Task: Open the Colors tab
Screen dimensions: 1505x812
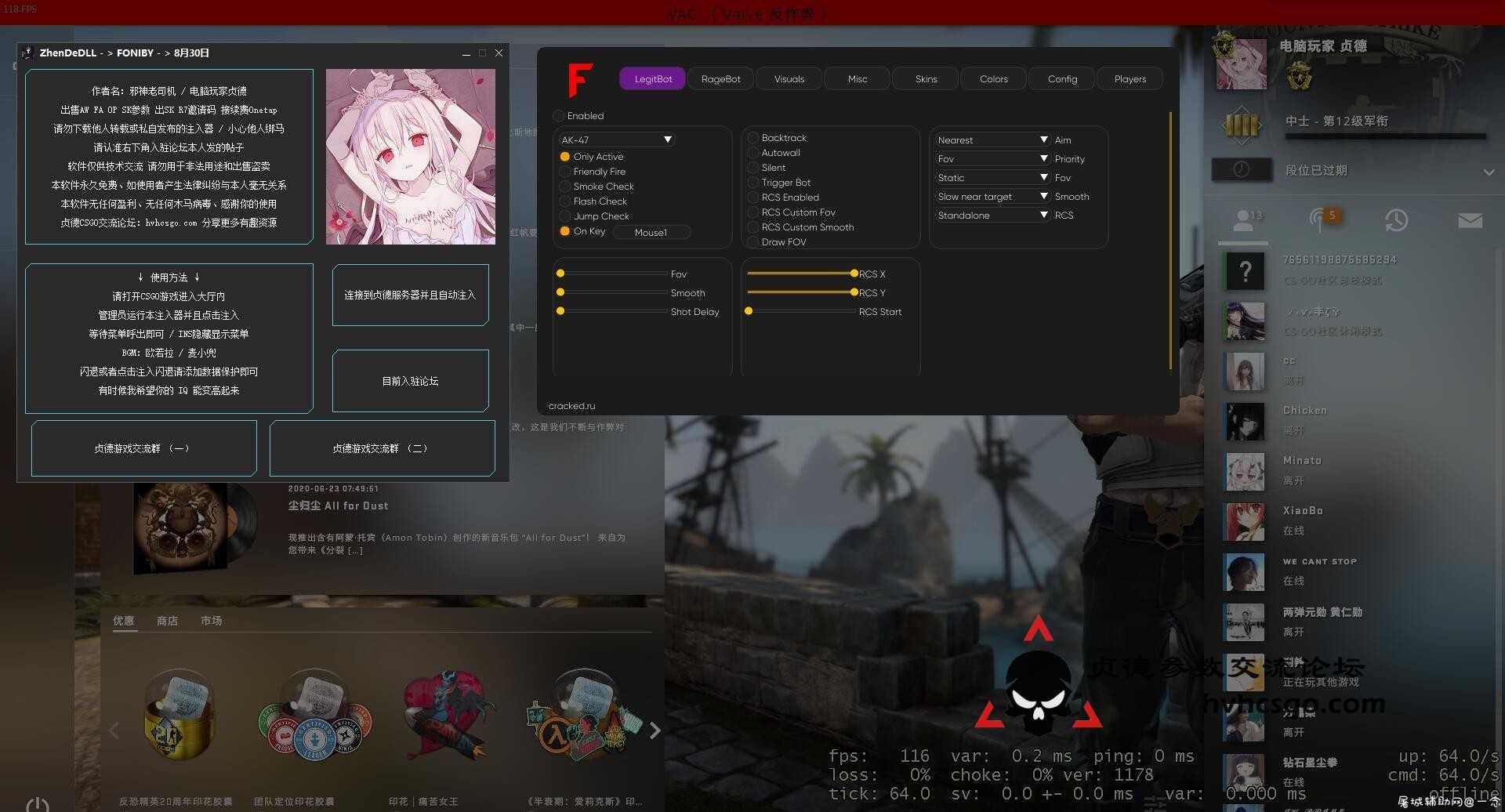Action: pos(994,79)
